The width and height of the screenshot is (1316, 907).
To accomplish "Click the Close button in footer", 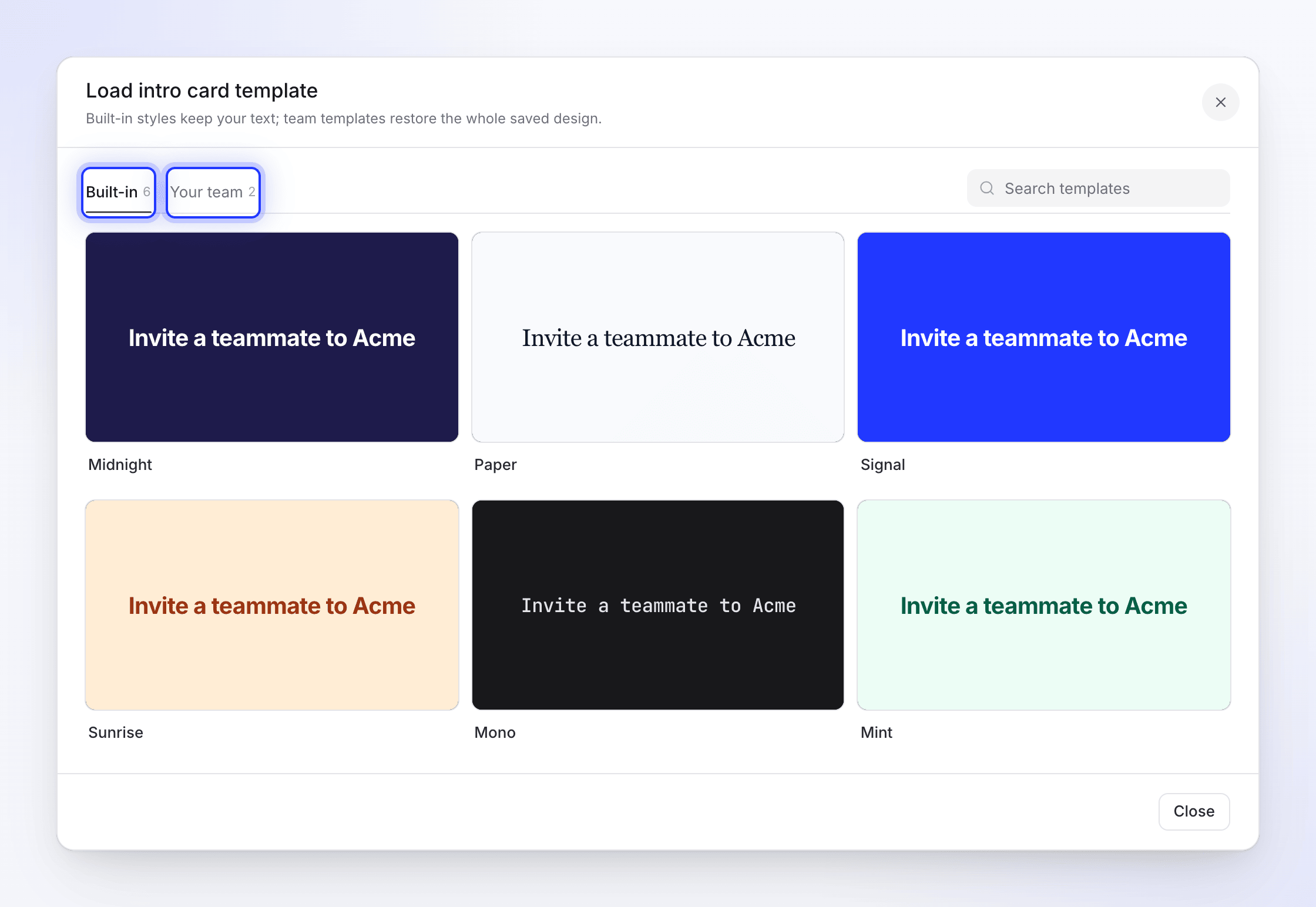I will coord(1194,811).
